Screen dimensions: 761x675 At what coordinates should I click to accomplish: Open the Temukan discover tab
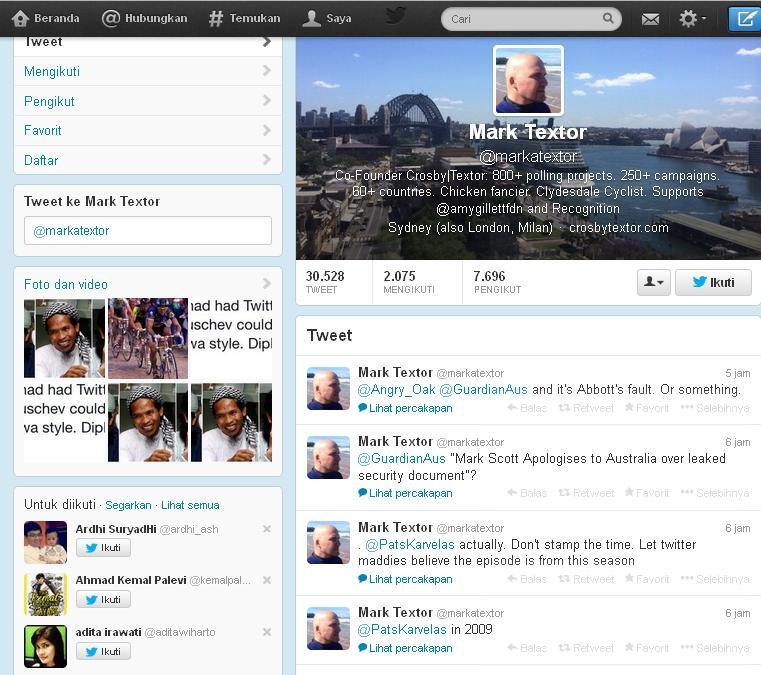245,18
